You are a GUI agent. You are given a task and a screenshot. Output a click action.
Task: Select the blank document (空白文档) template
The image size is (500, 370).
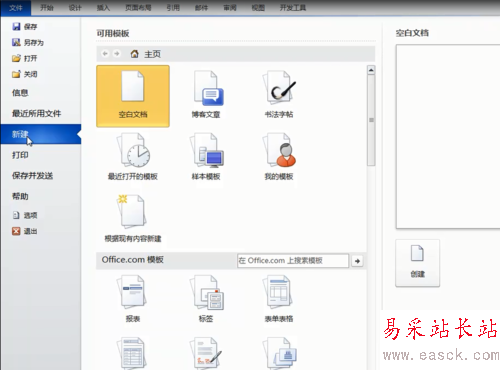tap(133, 96)
